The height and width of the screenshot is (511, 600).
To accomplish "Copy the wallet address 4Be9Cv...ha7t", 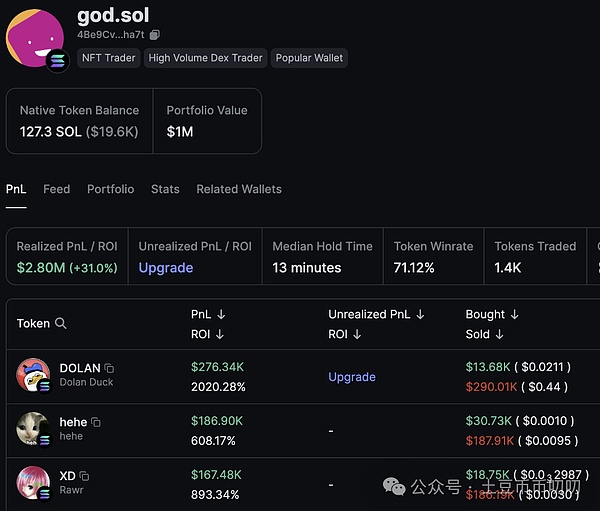I will 155,35.
